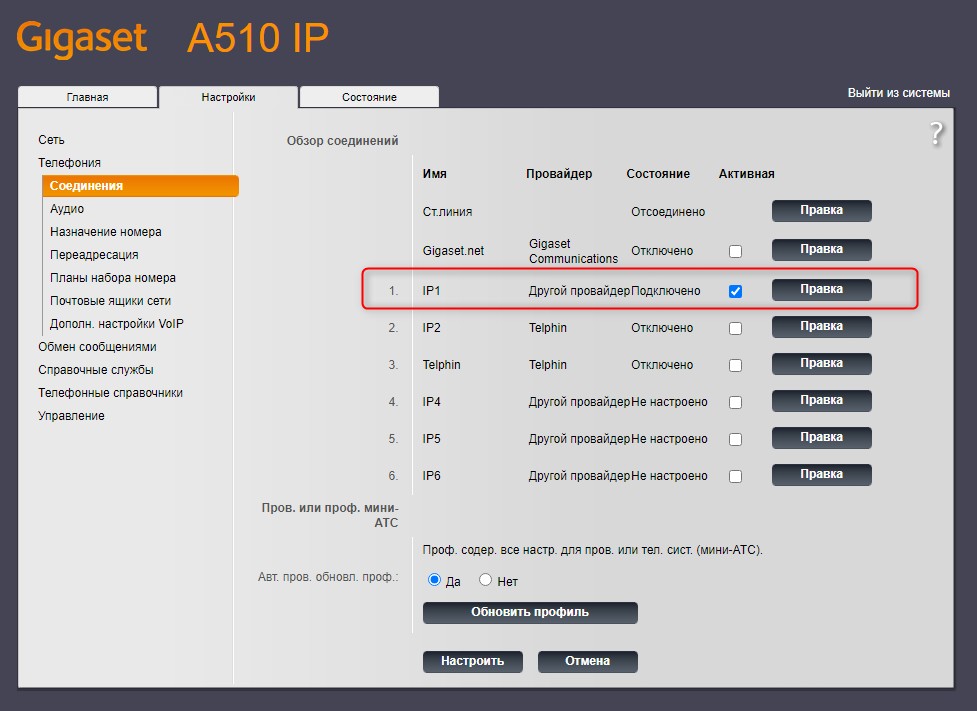Screen dimensions: 977x711
Task: Click Правка for the Telphin-named row 3
Action: (x=821, y=363)
